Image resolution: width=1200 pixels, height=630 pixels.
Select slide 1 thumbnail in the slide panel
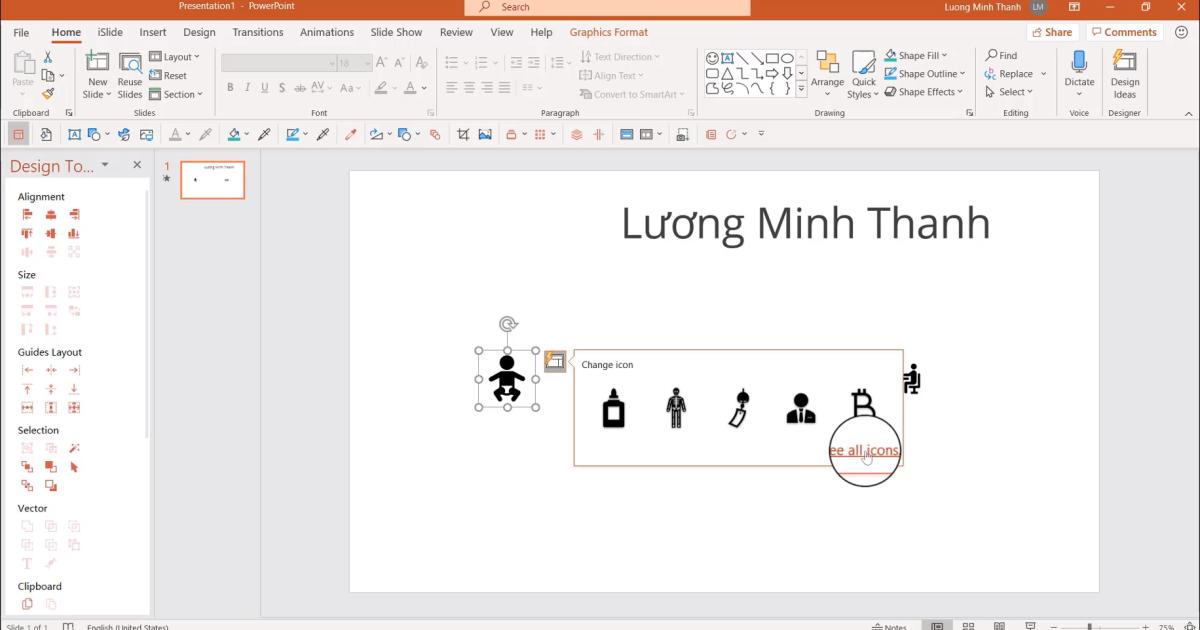212,179
